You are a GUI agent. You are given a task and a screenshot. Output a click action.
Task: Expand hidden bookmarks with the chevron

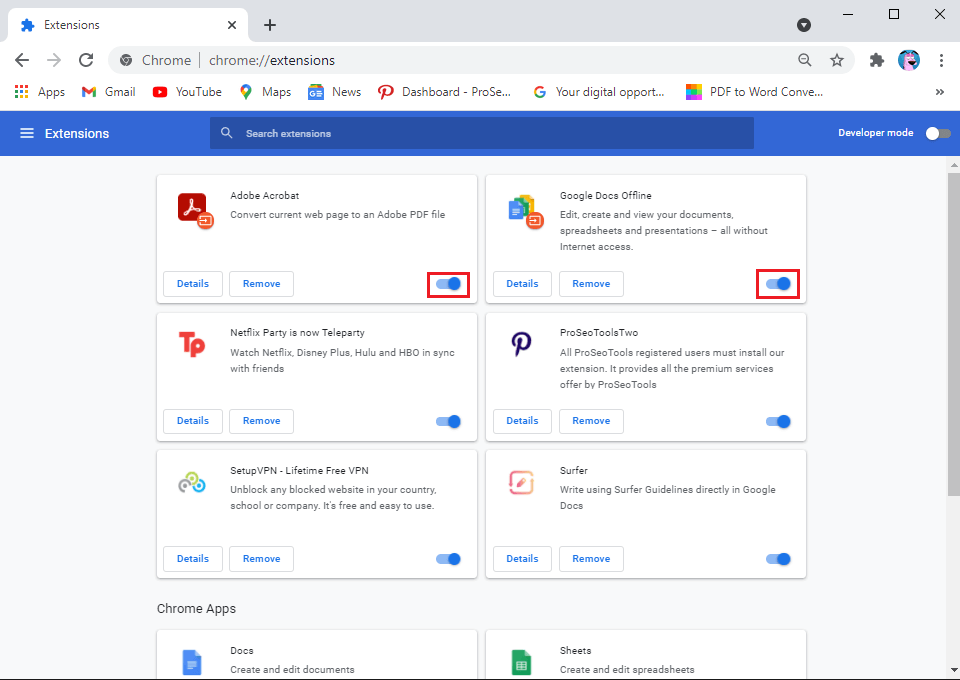pyautogui.click(x=939, y=92)
